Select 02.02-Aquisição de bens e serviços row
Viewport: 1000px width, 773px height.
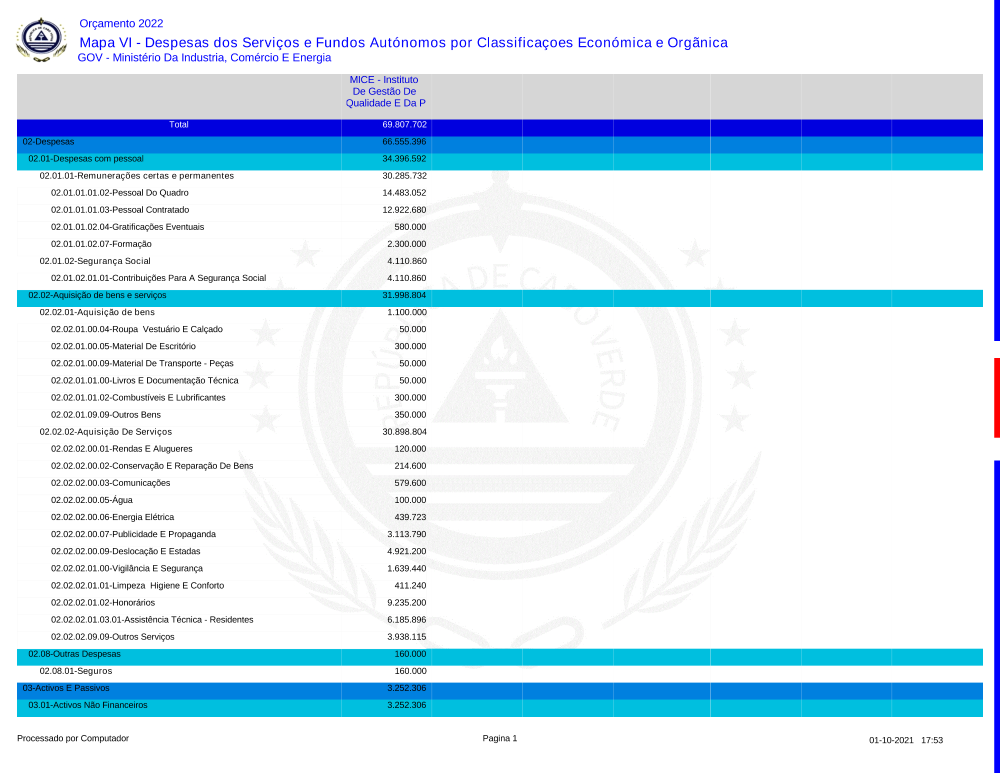pos(97,295)
